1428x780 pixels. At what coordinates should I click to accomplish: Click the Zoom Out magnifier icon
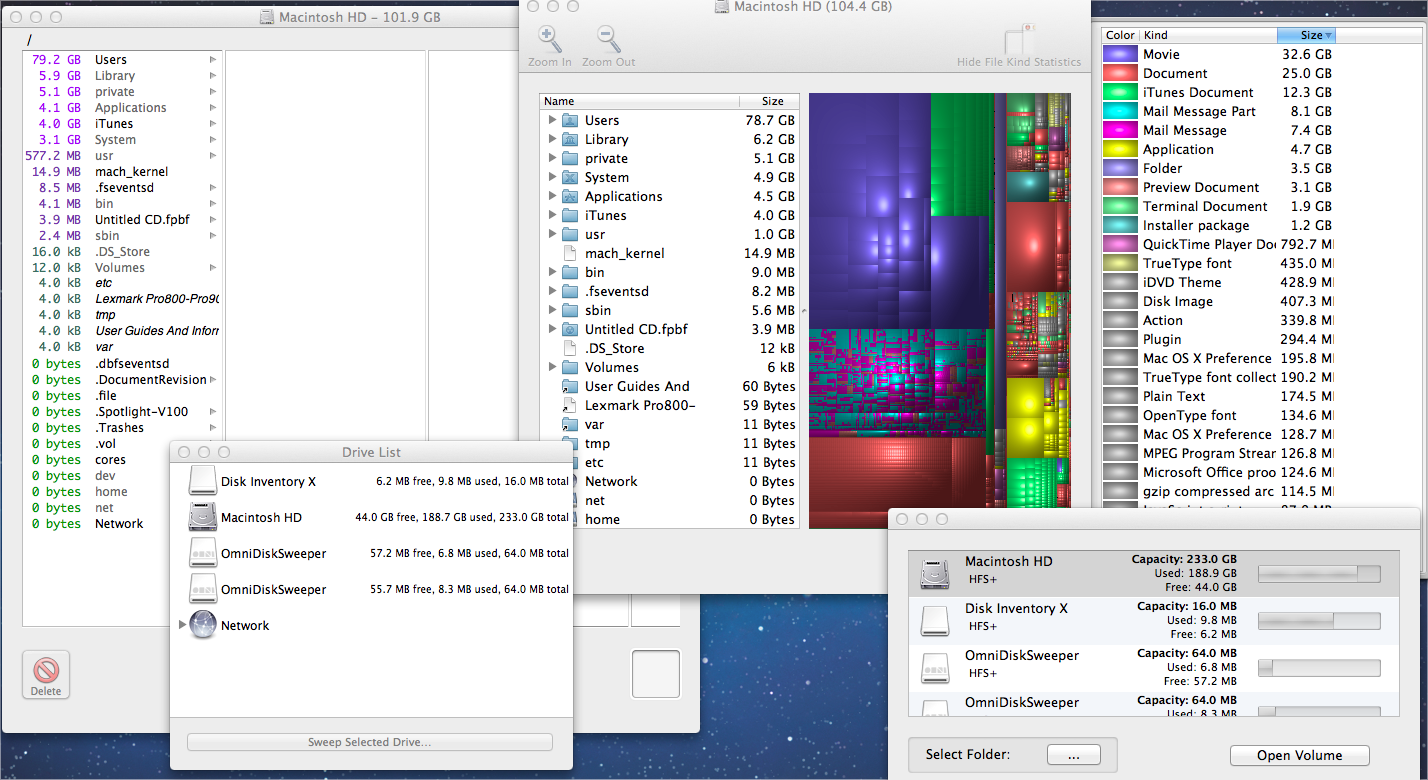coord(608,39)
